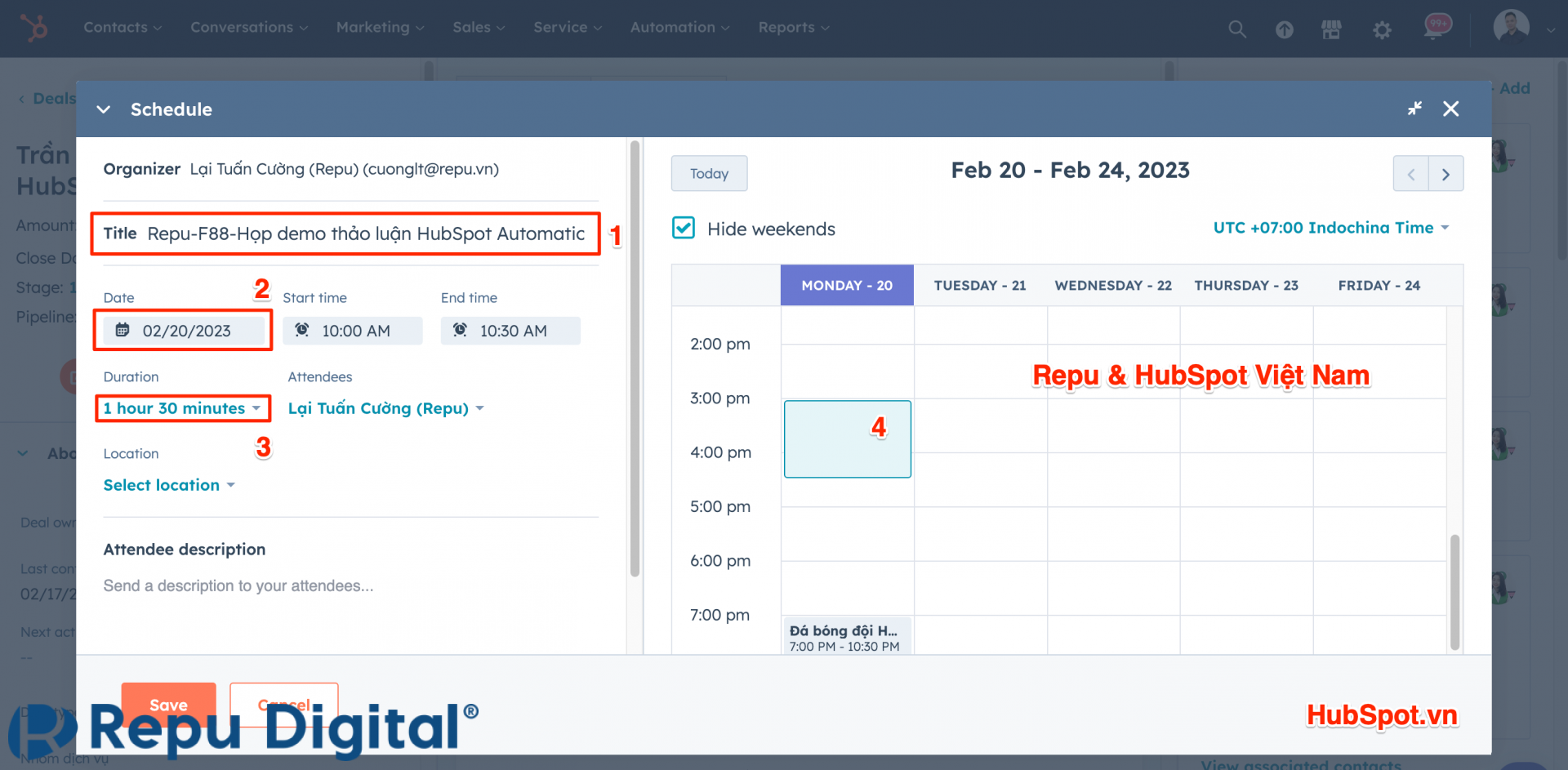Toggle Hide weekends checkbox
1568x770 pixels.
pos(684,228)
